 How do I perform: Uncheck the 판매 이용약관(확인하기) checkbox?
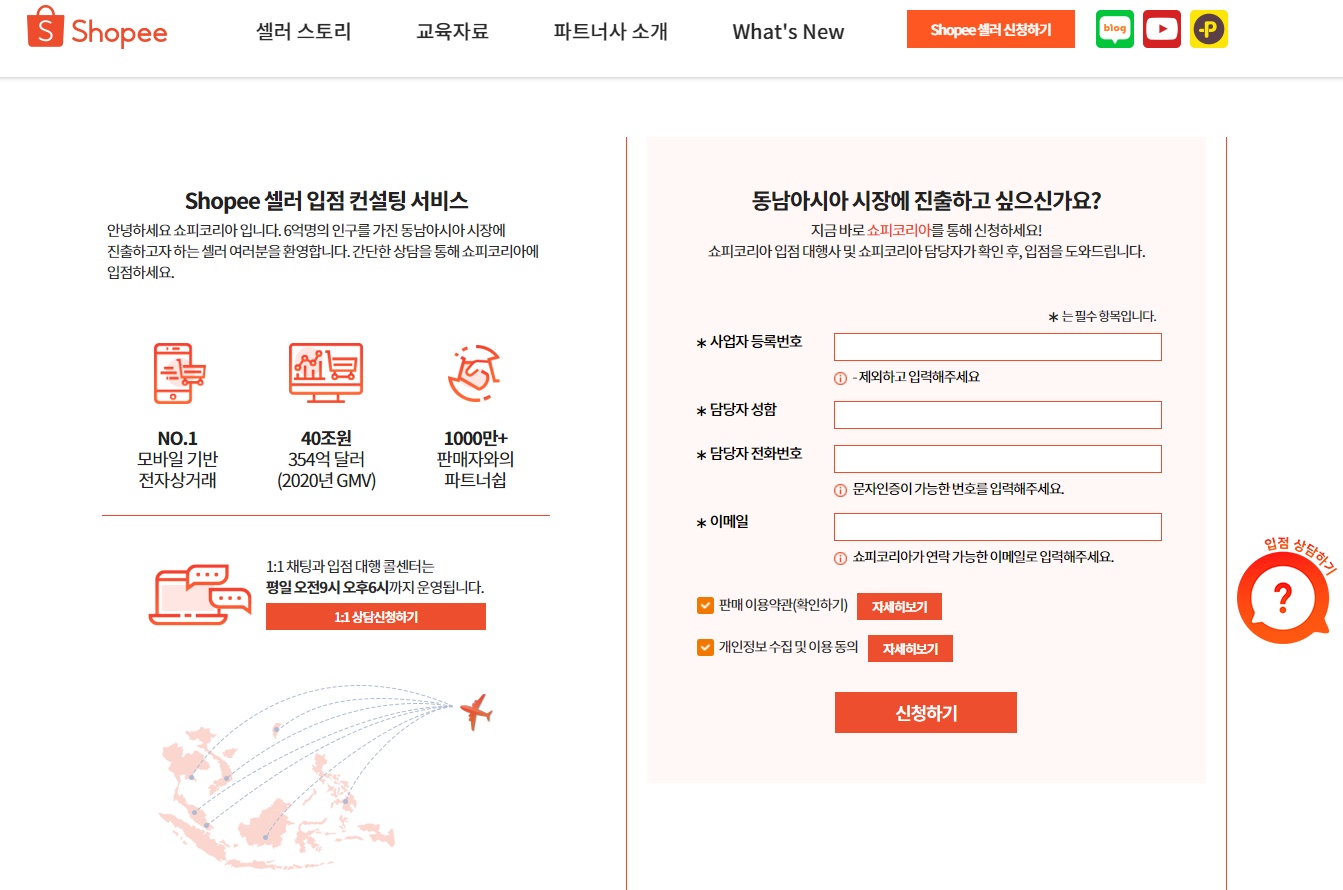(x=705, y=605)
